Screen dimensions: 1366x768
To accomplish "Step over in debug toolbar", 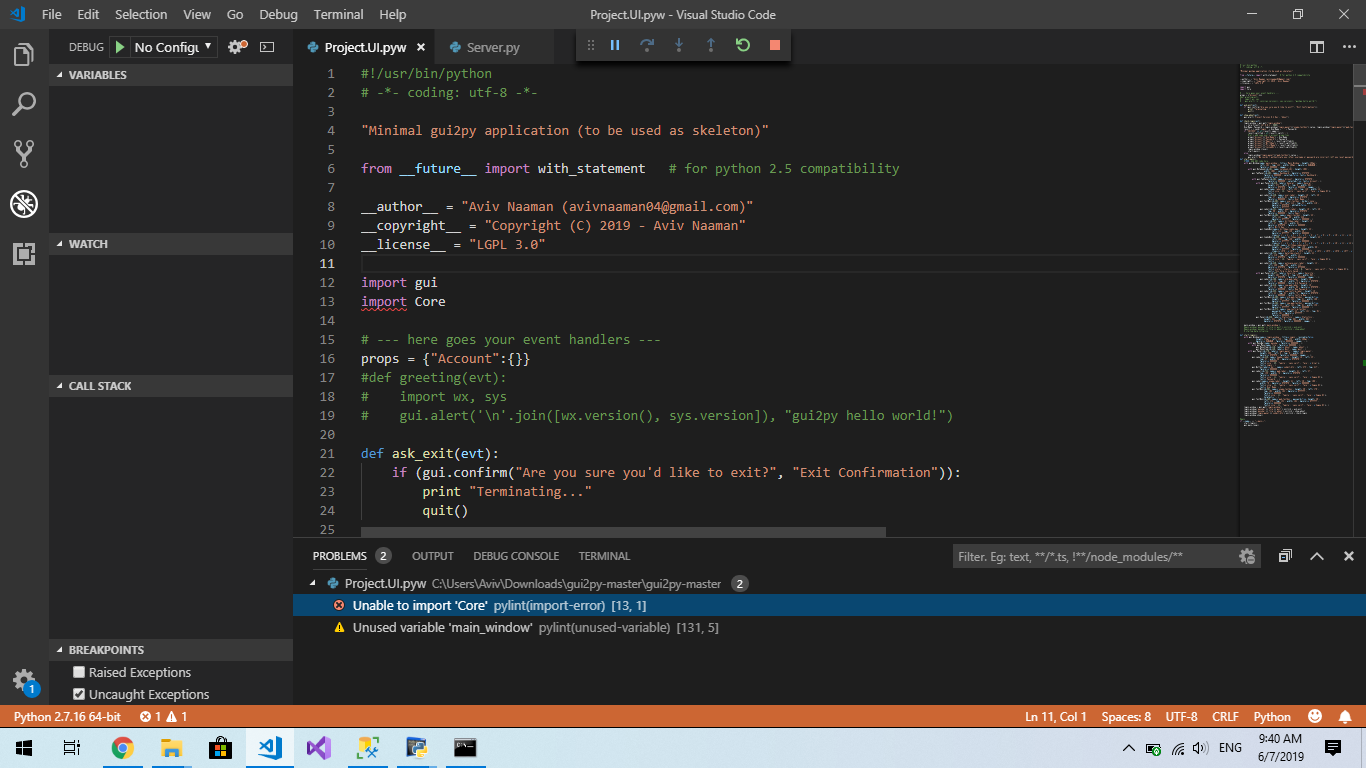I will (x=647, y=45).
